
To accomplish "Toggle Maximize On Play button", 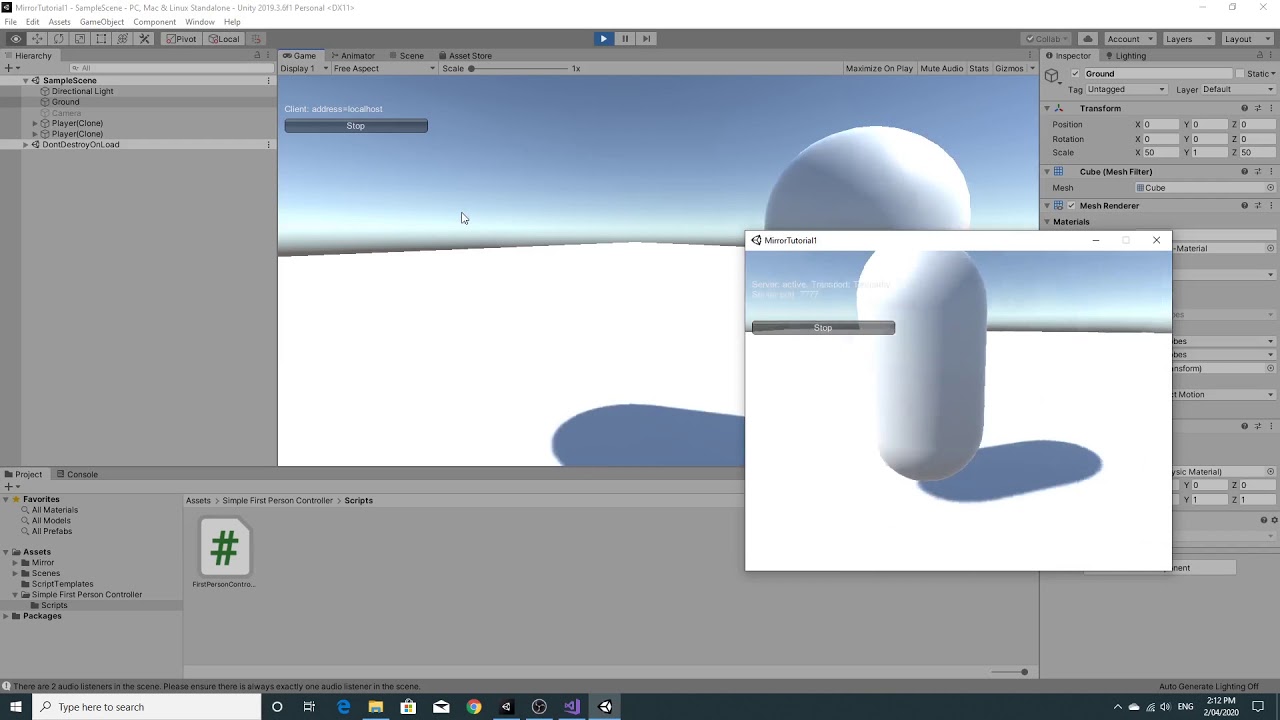I will [x=878, y=69].
